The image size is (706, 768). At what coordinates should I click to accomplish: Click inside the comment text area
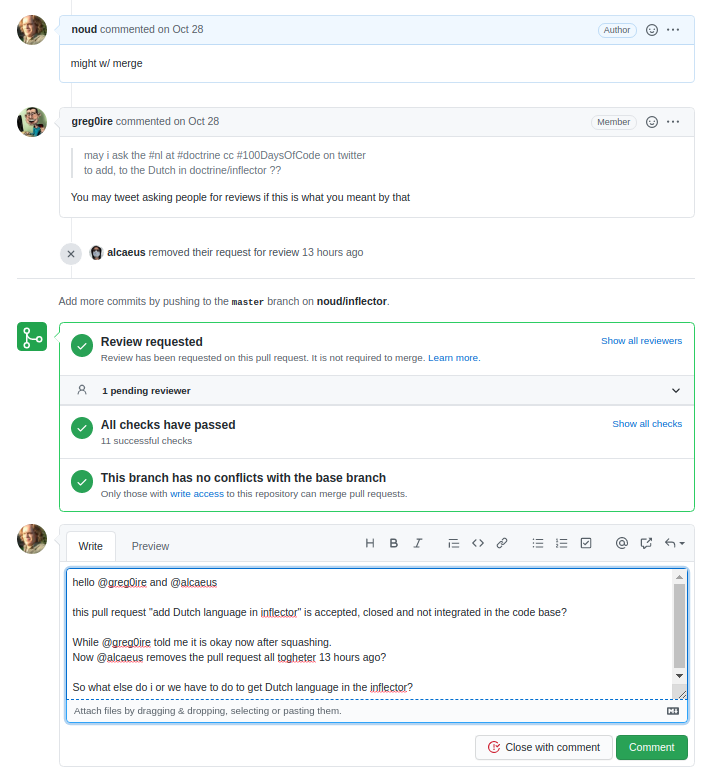click(x=370, y=634)
